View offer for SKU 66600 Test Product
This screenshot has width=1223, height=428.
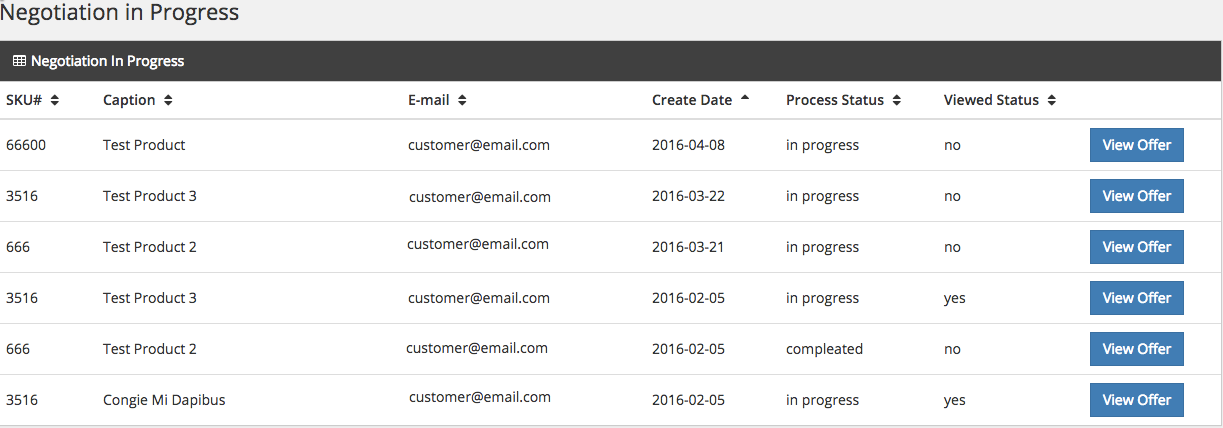point(1136,145)
